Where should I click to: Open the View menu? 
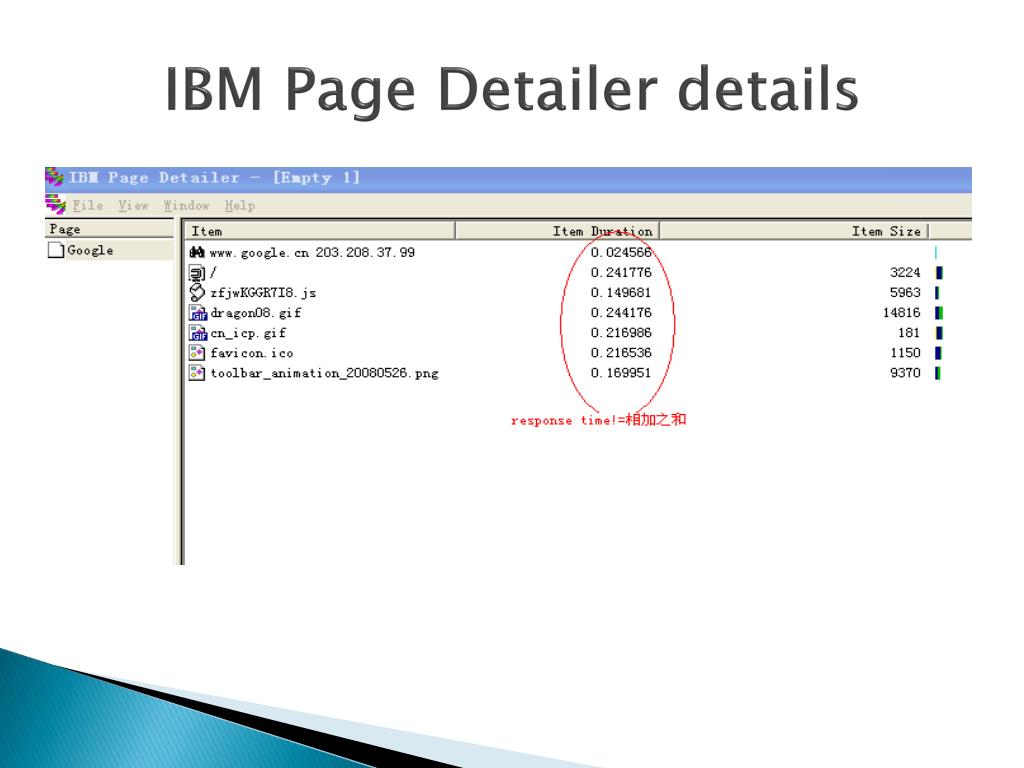coord(133,206)
